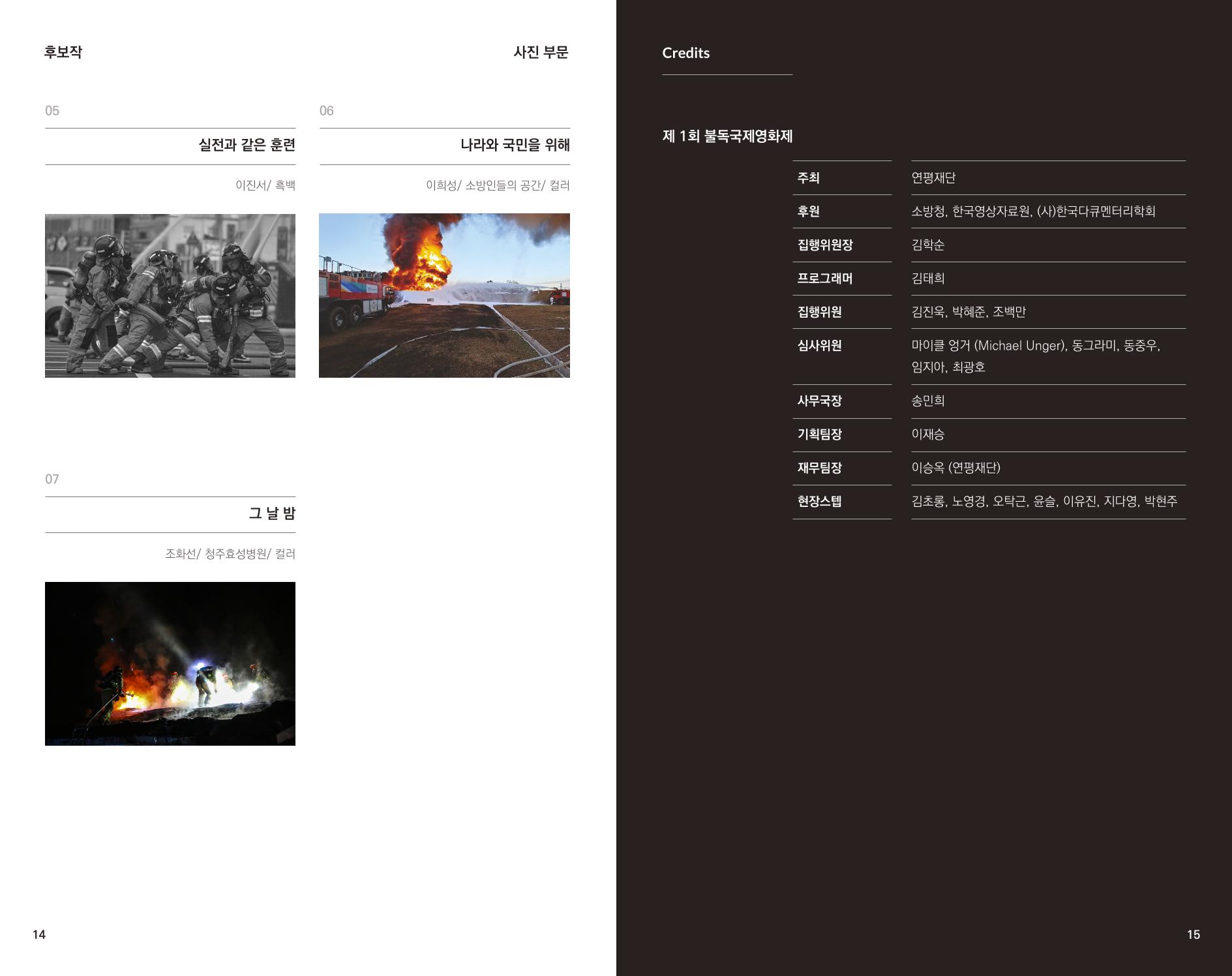This screenshot has width=1232, height=976.
Task: Click the value '연평재단' beside 주최
Action: (x=933, y=177)
